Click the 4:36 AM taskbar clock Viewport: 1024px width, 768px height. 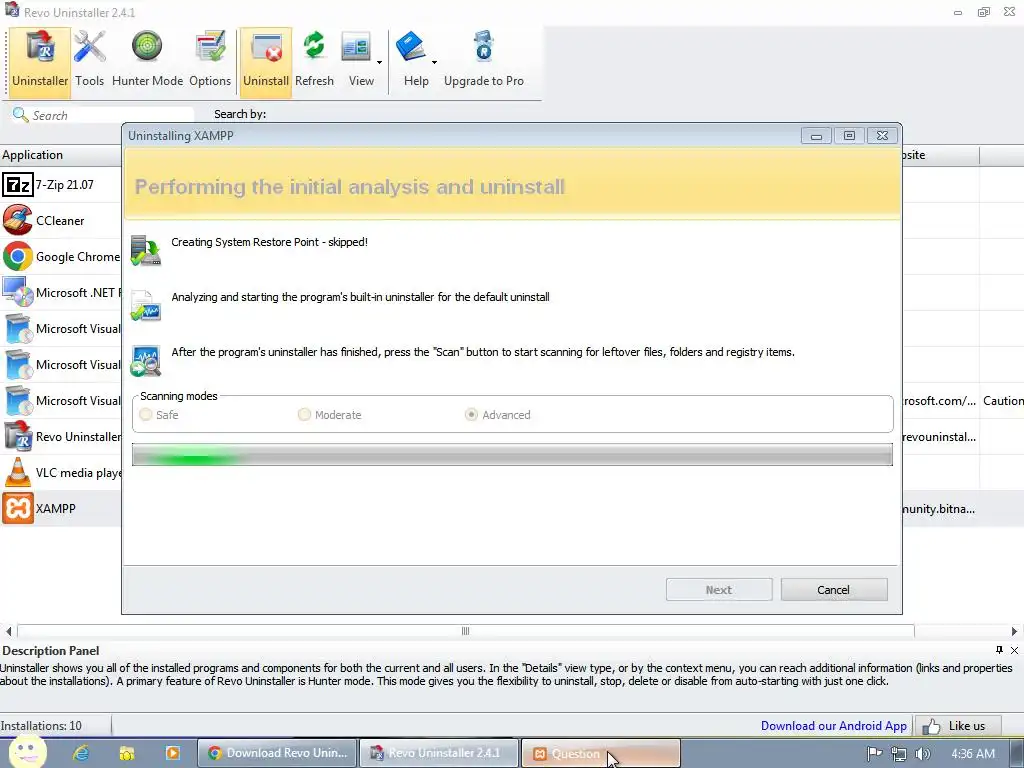(973, 754)
